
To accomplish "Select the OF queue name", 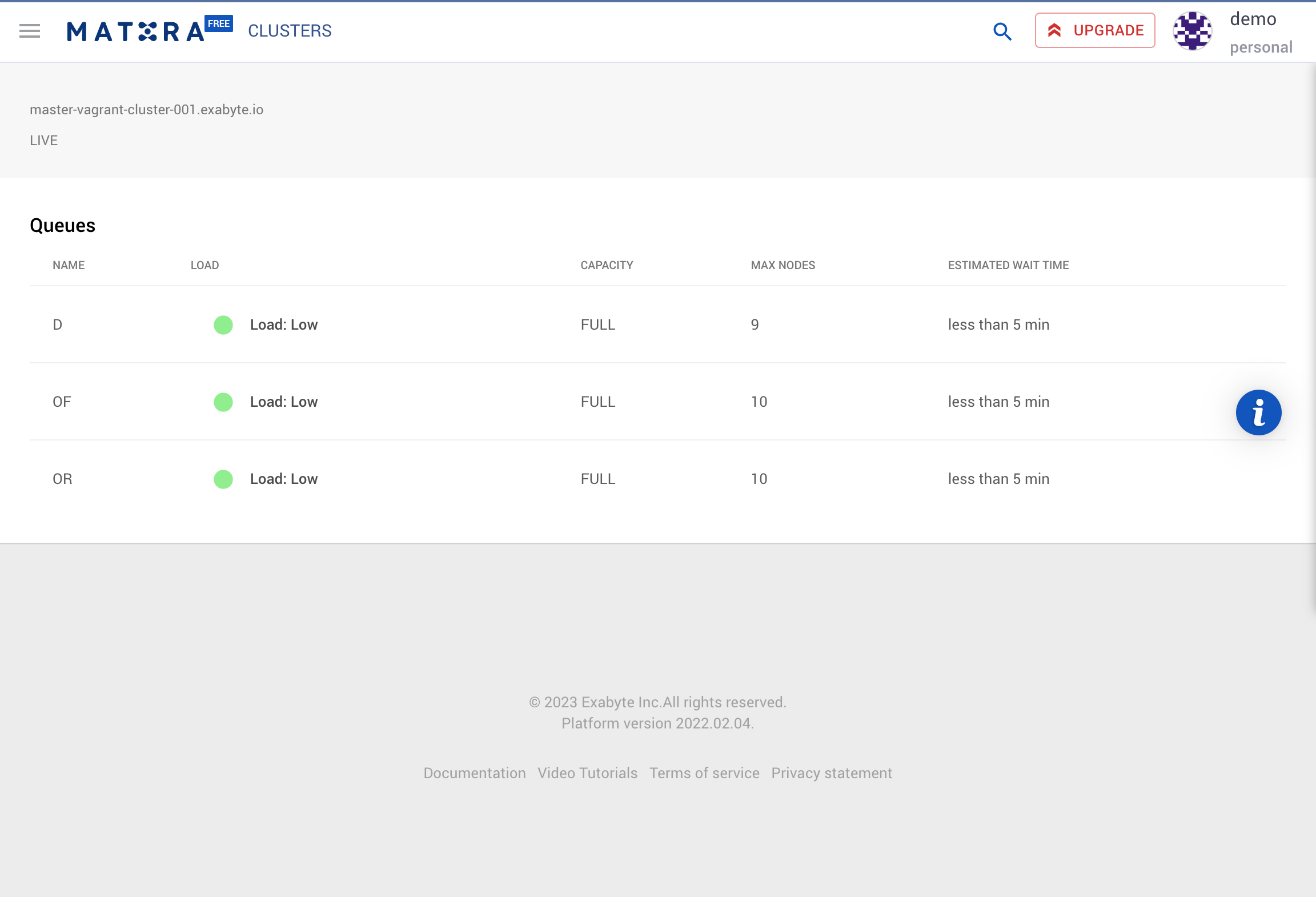I will (62, 402).
